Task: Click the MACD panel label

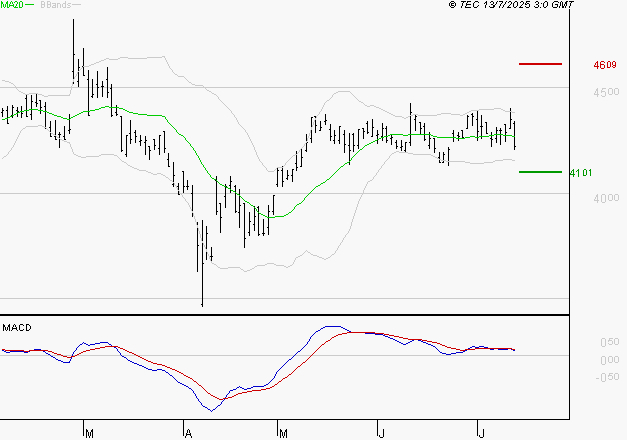Action: (17, 328)
